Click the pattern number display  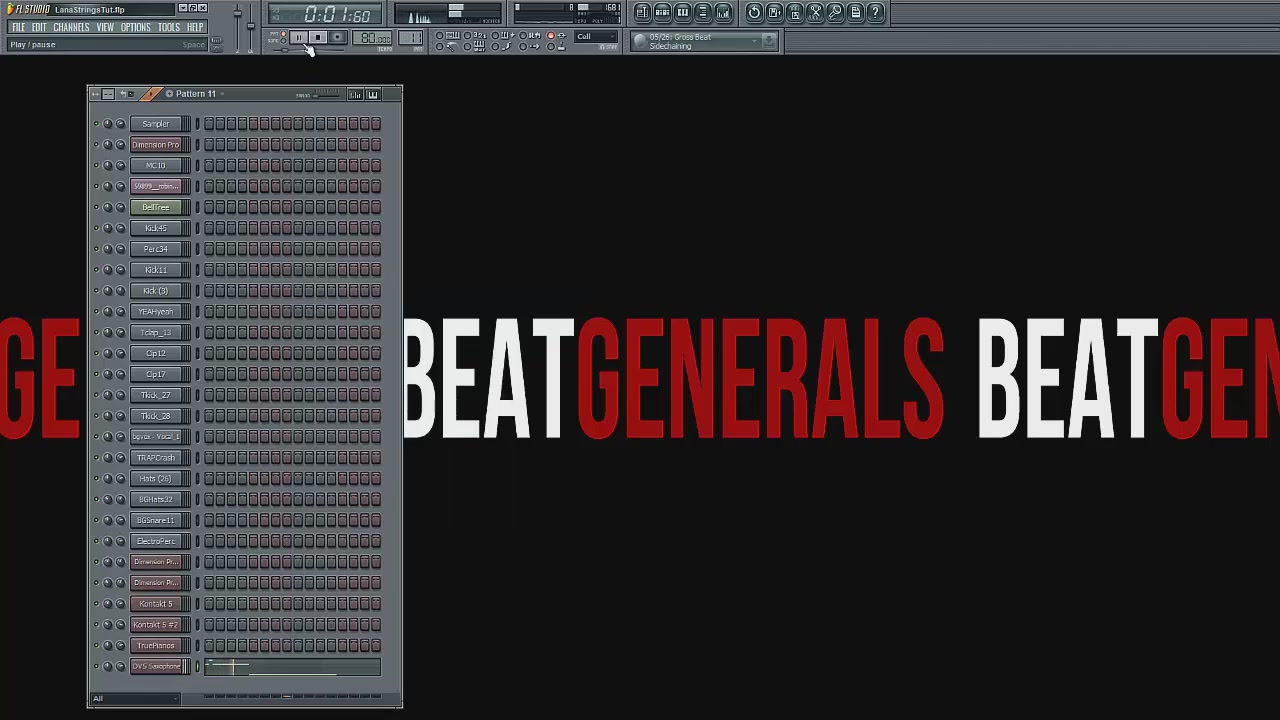(x=411, y=39)
